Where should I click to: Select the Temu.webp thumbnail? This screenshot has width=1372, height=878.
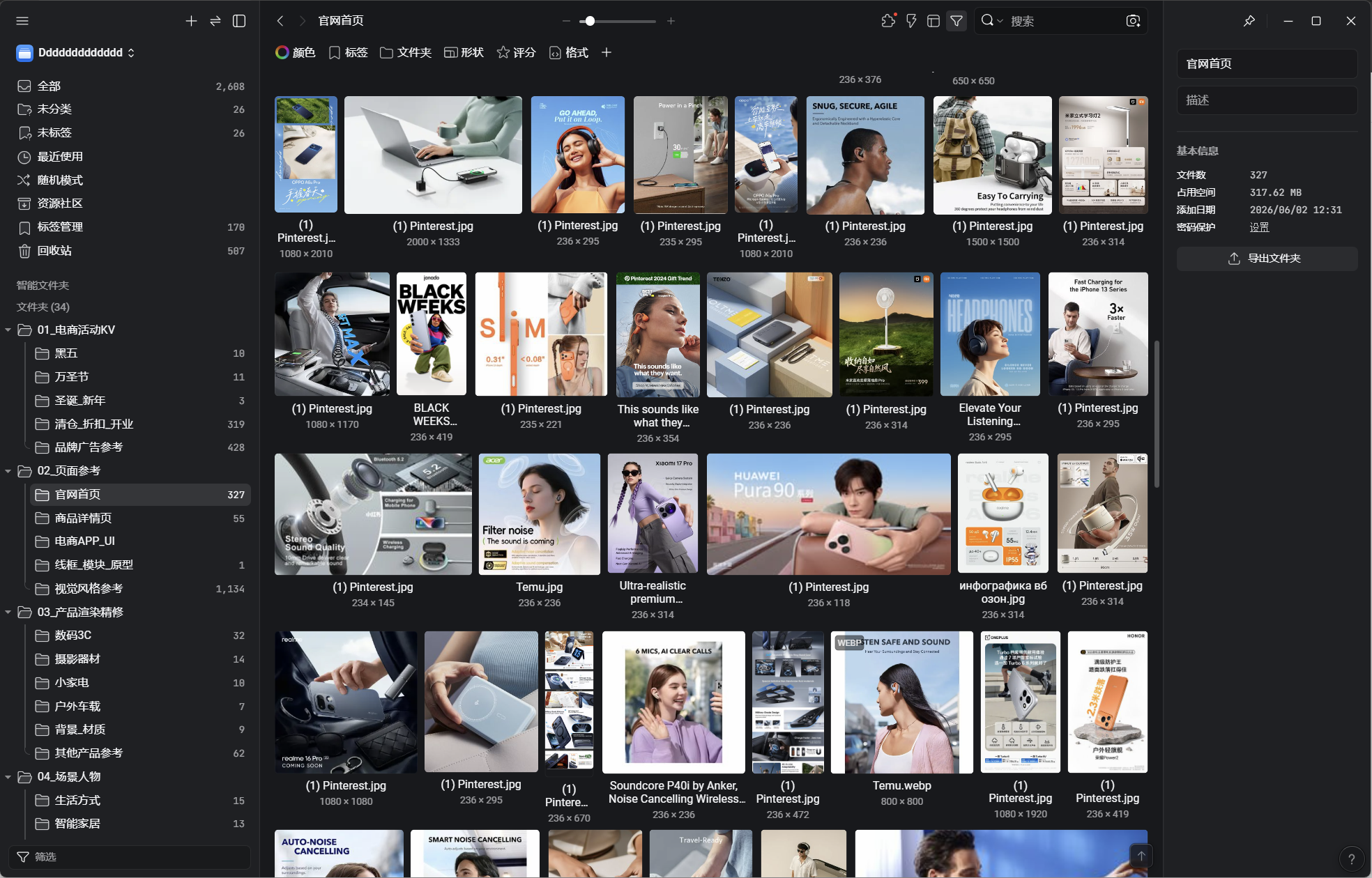[902, 702]
